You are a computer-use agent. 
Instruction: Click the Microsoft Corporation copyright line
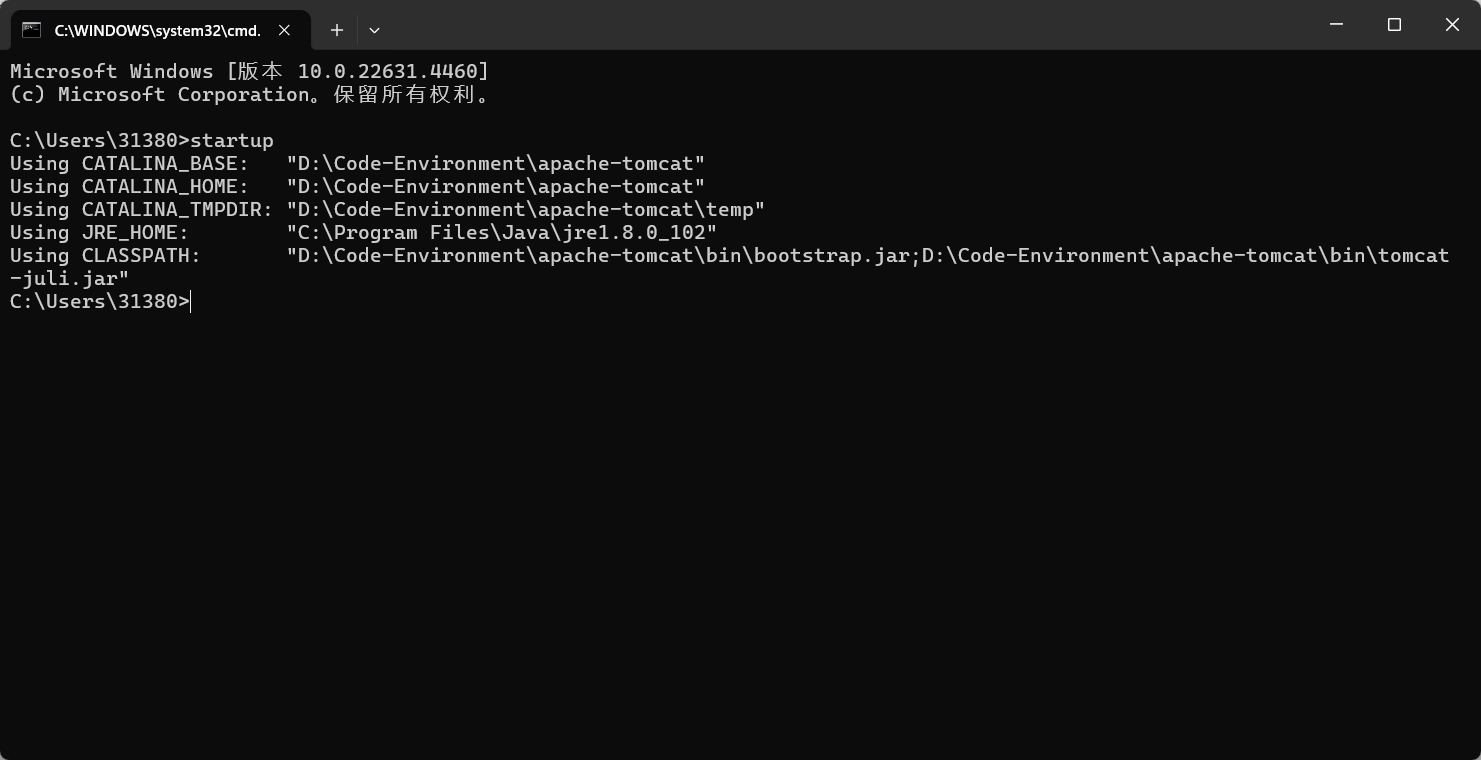pyautogui.click(x=249, y=95)
